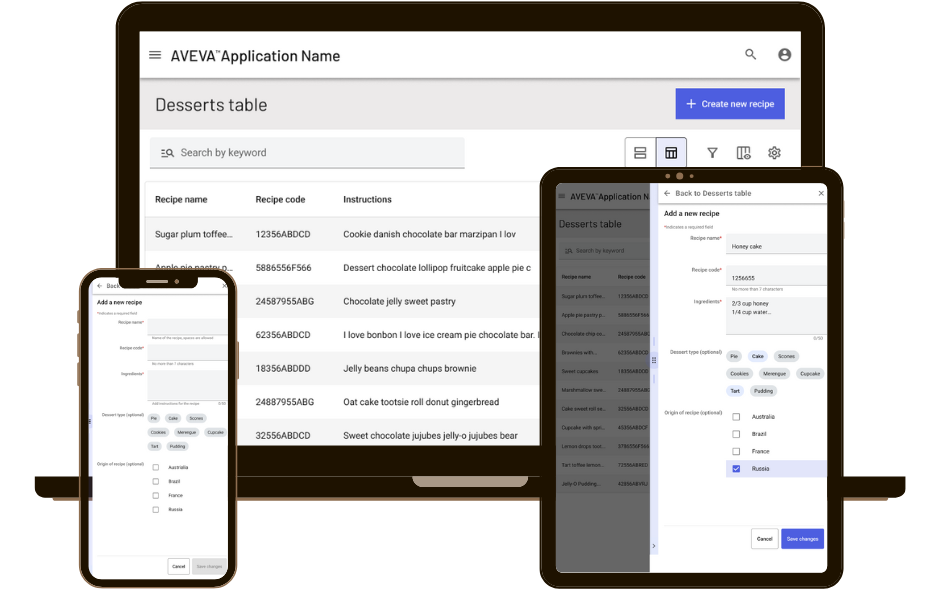940x591 pixels.
Task: Click Cancel on the phone form
Action: point(179,566)
